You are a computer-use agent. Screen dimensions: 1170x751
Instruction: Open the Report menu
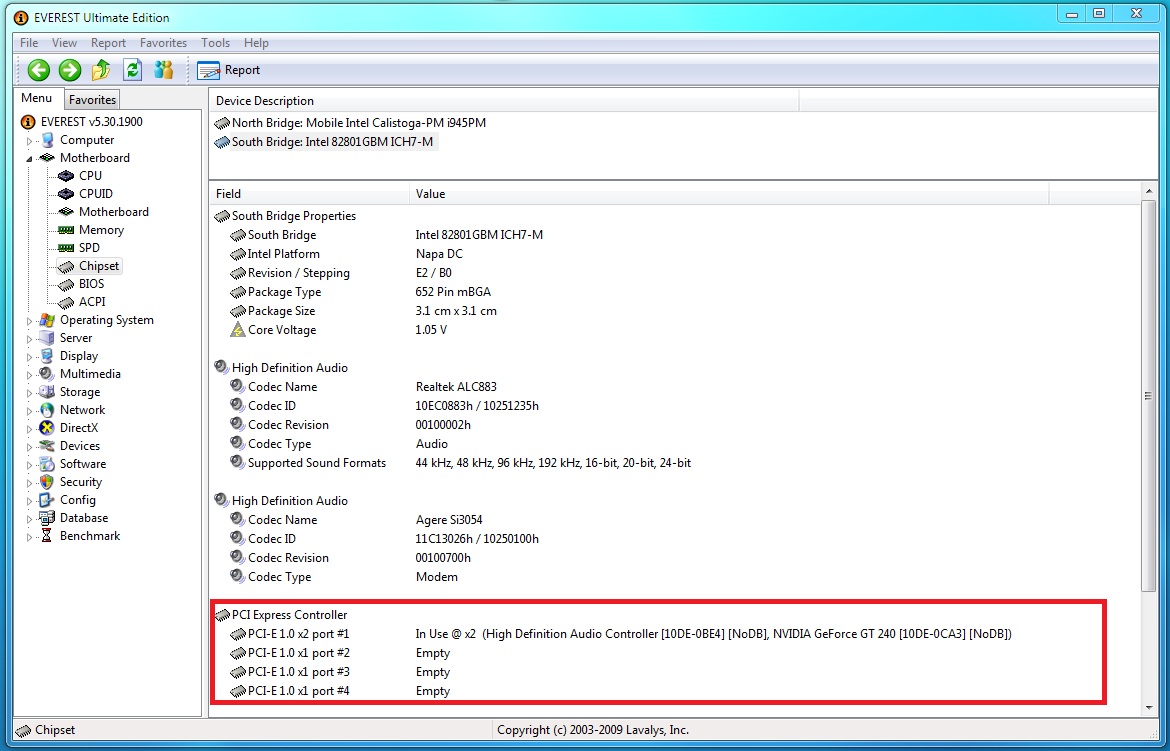pos(108,43)
